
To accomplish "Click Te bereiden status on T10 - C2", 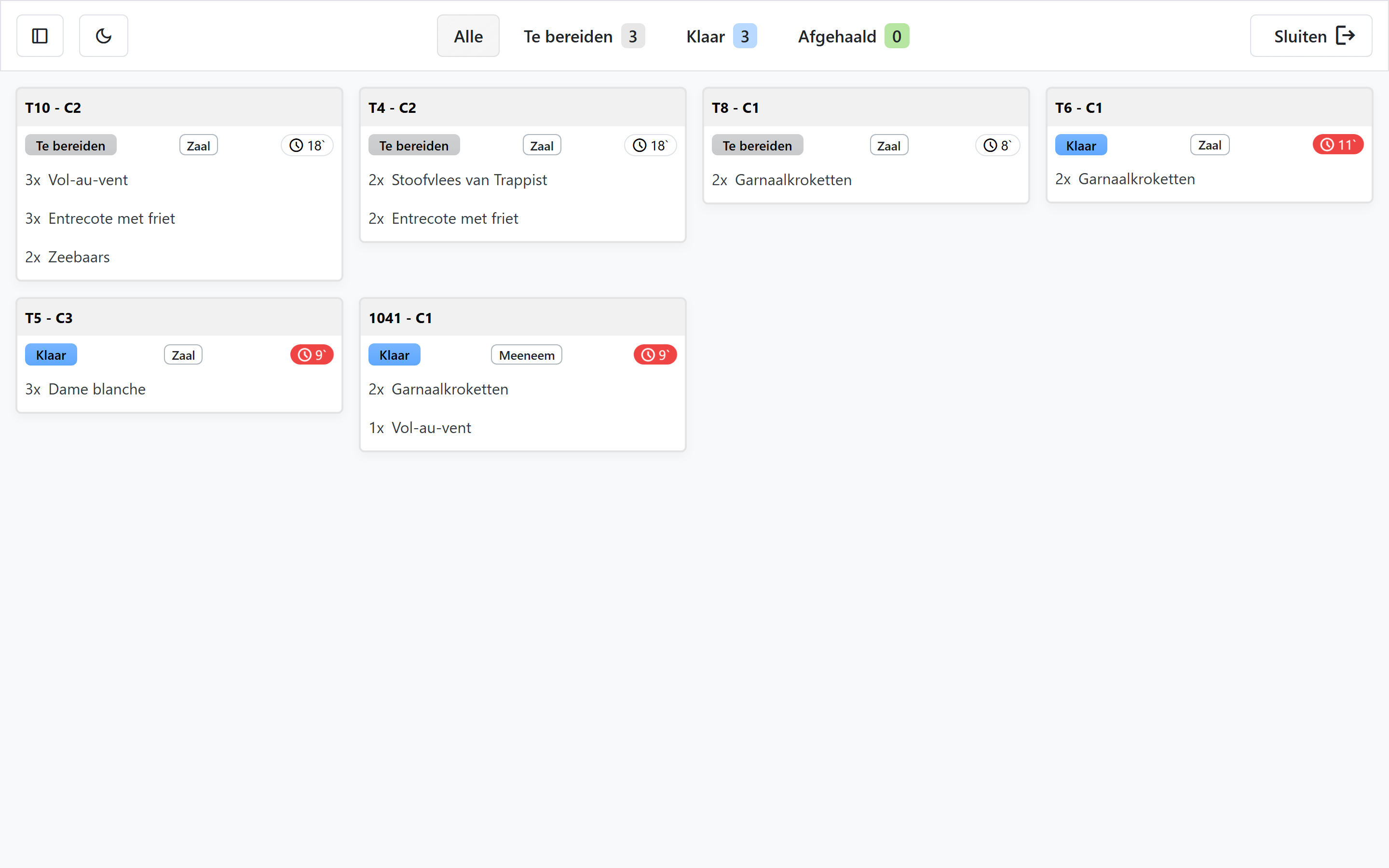I will click(70, 145).
